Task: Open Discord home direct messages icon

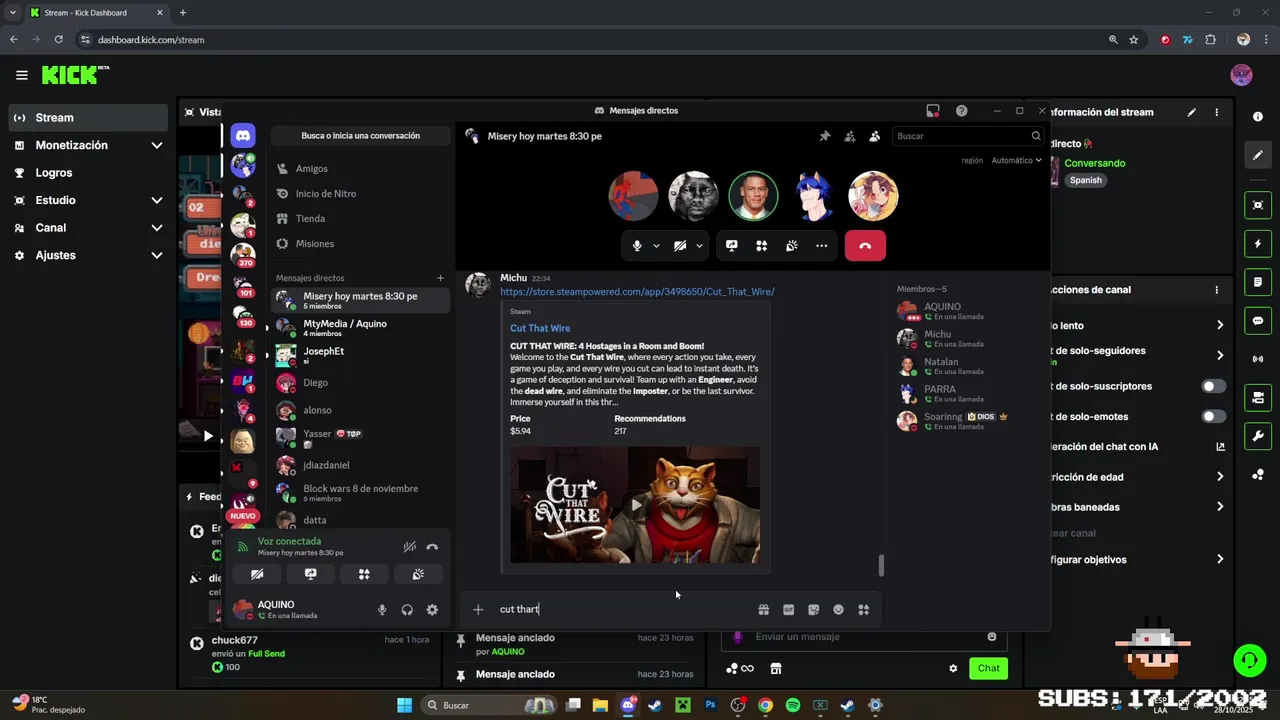Action: [243, 135]
